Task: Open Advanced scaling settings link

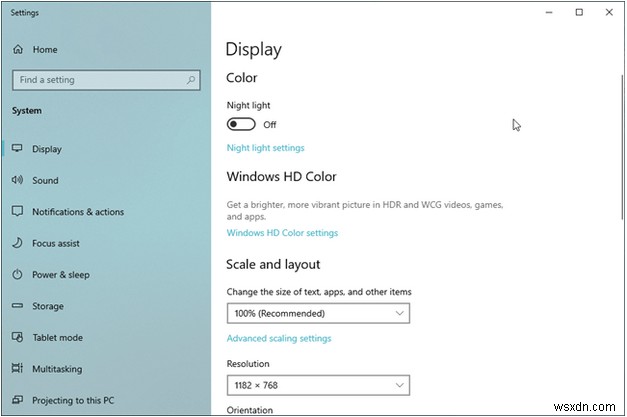Action: (x=279, y=338)
